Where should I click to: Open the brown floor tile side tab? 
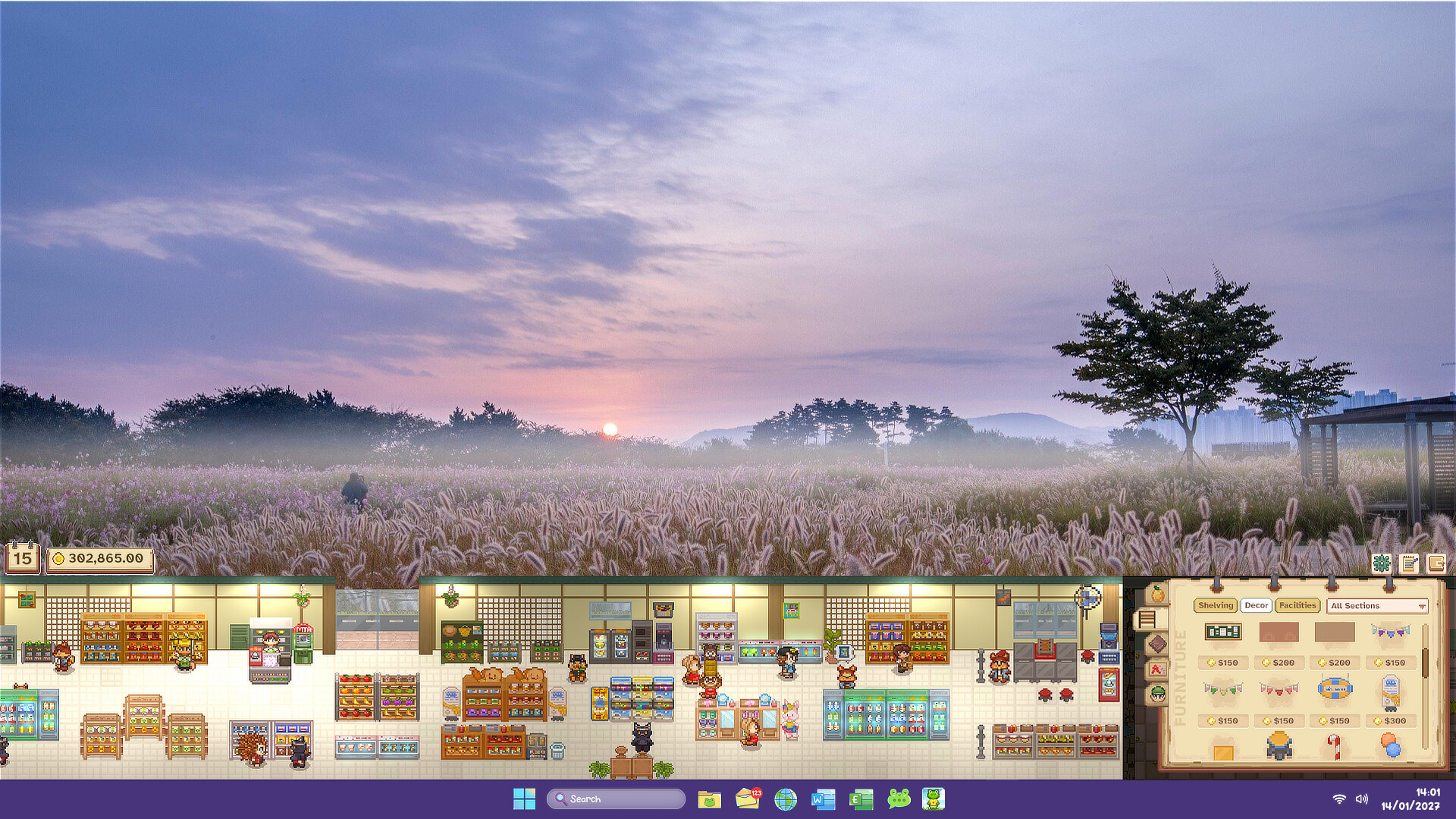[x=1157, y=644]
